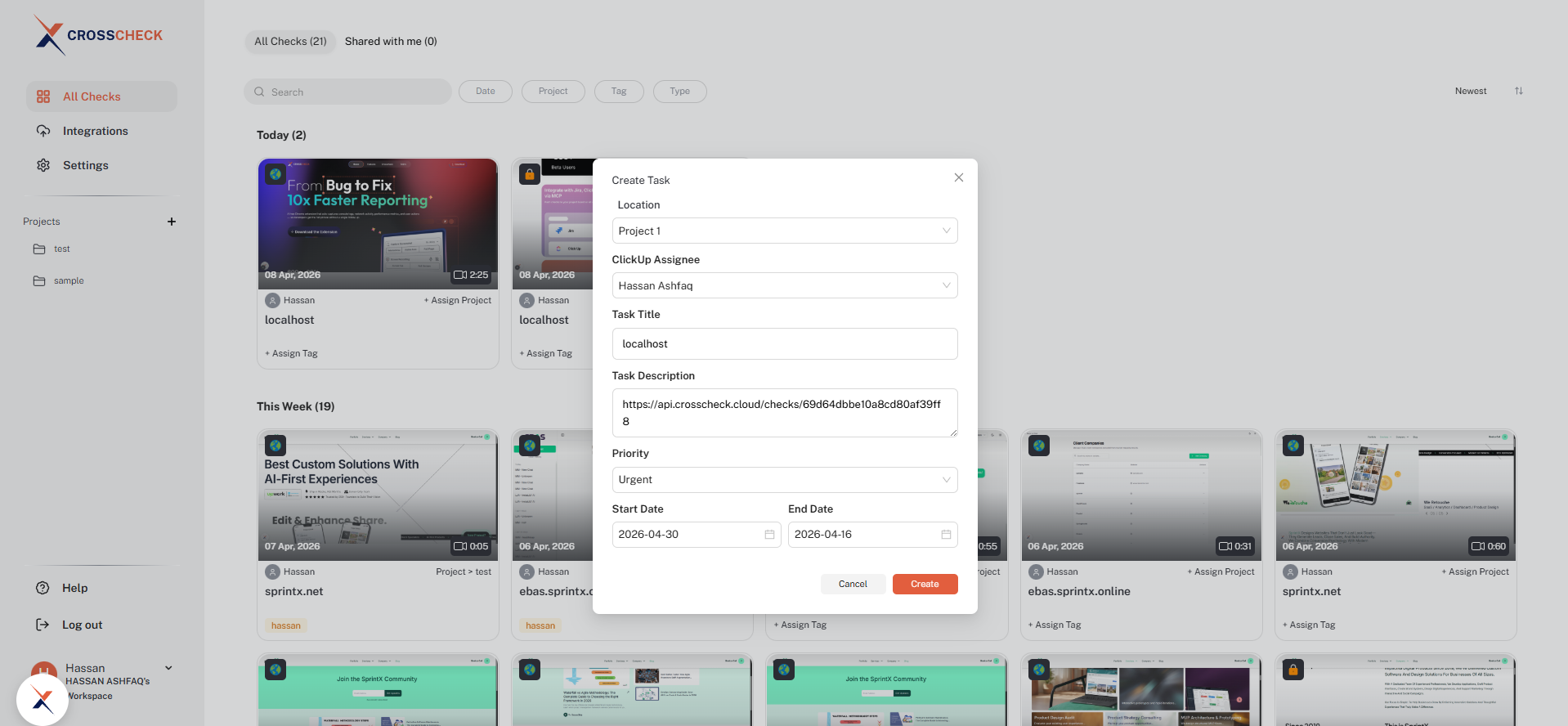1568x726 pixels.
Task: Click the ebas.sprintx.online card title
Action: pos(1079,591)
